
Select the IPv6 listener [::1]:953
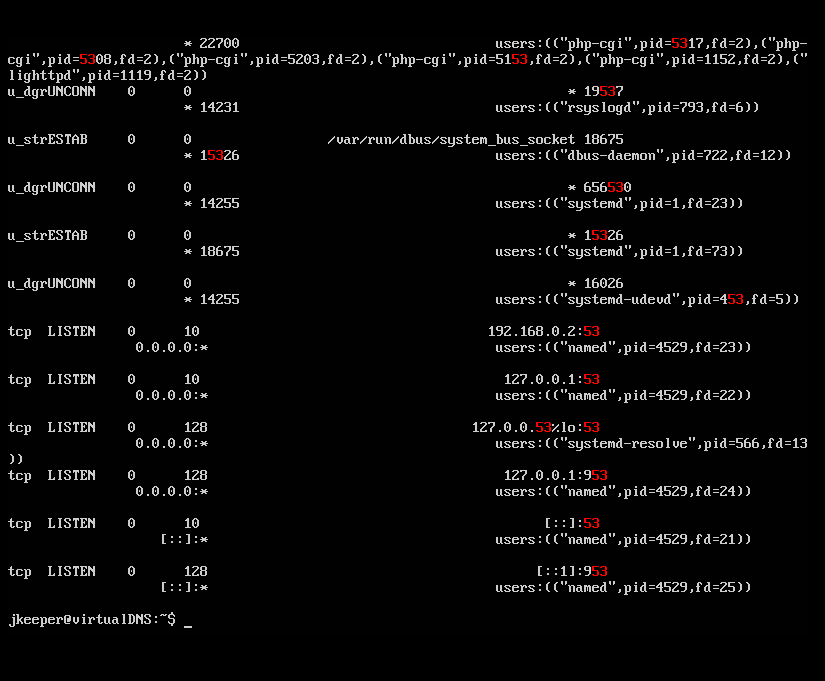click(x=575, y=571)
